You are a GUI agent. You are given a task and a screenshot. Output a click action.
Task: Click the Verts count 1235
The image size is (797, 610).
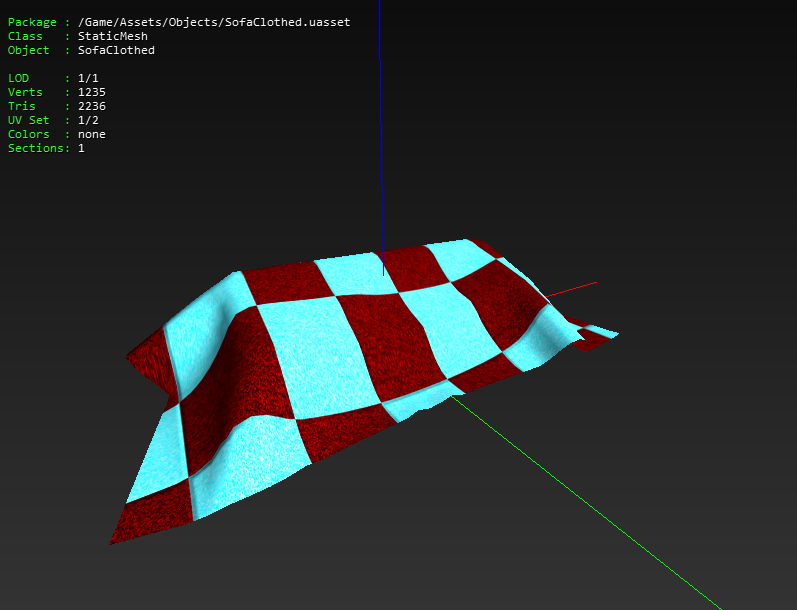click(92, 92)
